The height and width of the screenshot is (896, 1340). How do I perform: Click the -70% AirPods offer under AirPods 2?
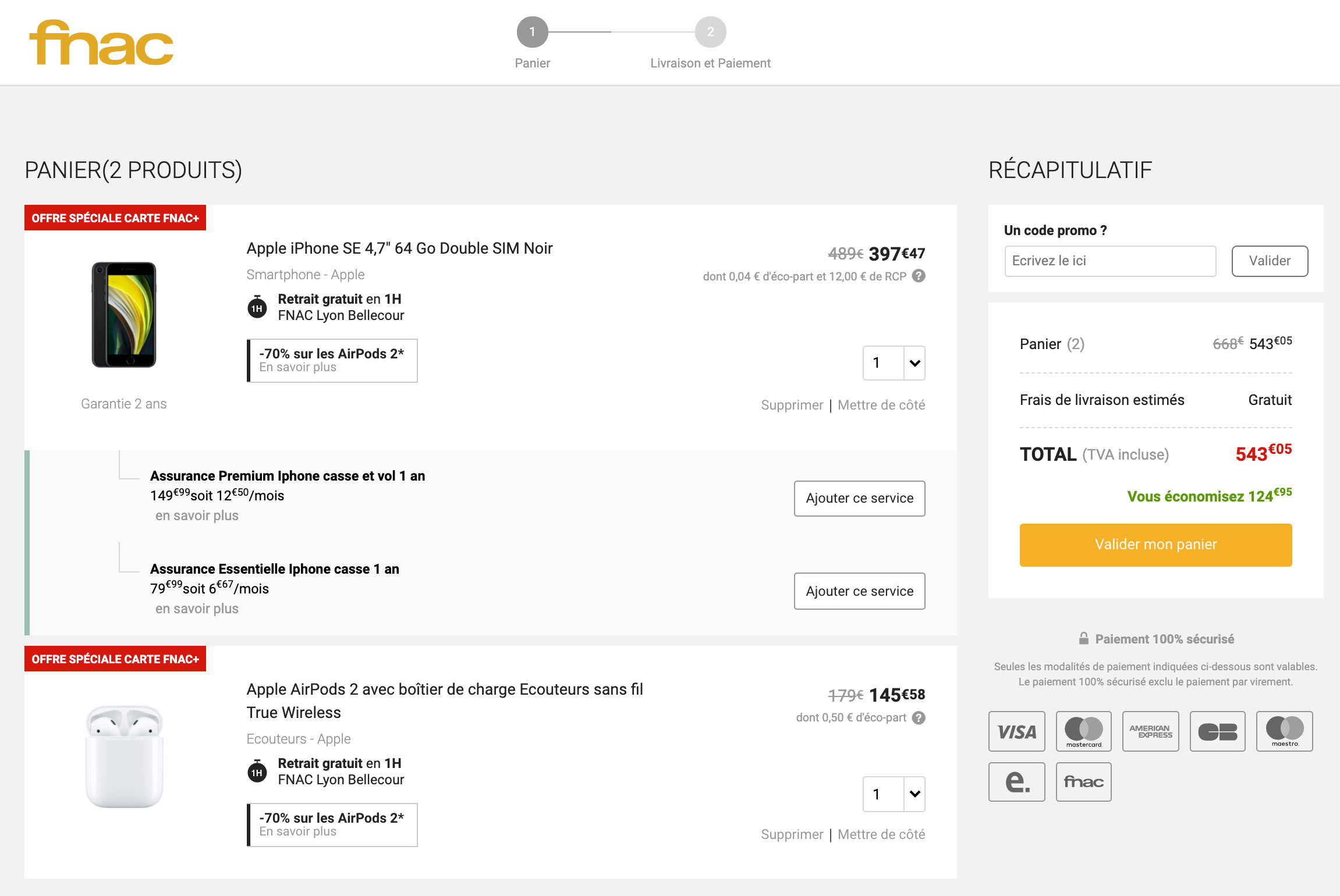[x=332, y=825]
